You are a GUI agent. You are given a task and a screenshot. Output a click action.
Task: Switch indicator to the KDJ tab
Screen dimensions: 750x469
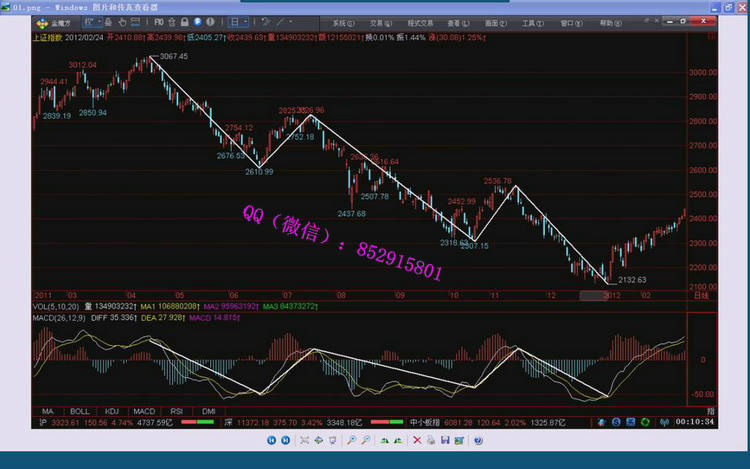112,411
